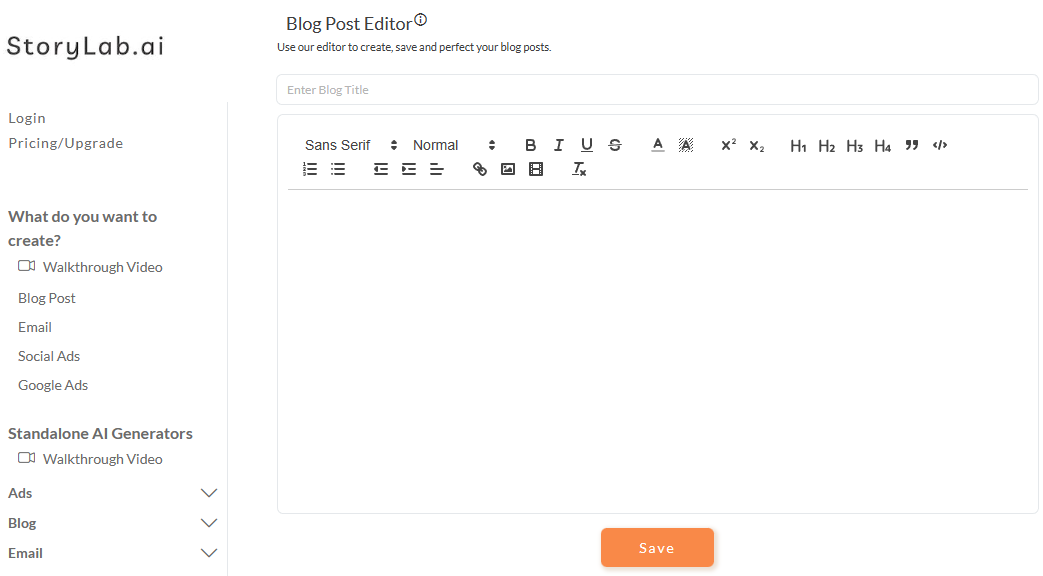Apply Heading 2 style
This screenshot has height=576, width=1043.
coord(826,146)
